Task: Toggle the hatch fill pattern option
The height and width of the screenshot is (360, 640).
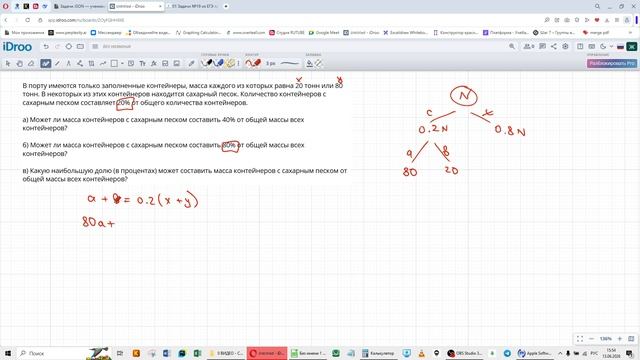Action: pos(318,63)
